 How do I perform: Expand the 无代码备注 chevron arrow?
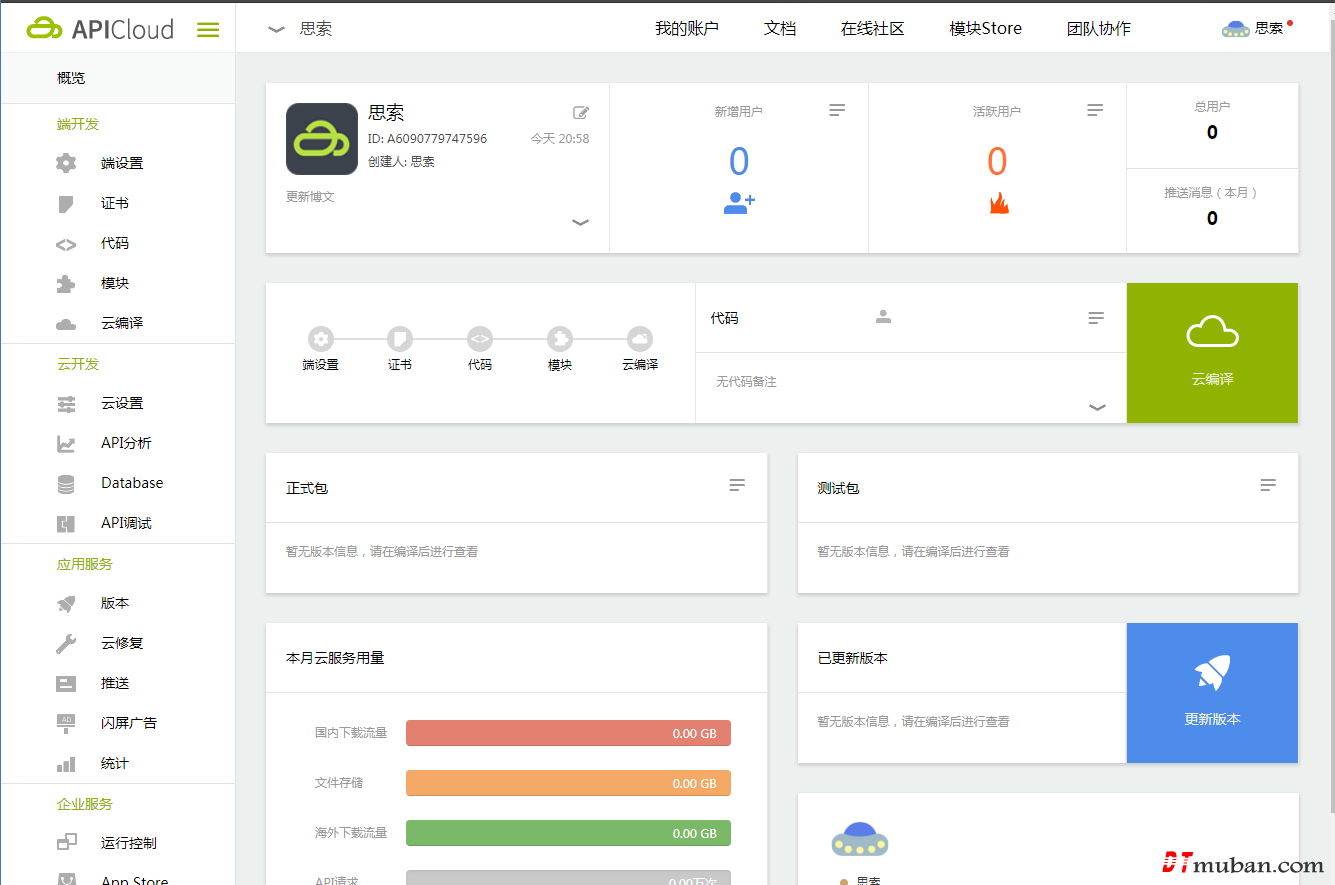1097,407
